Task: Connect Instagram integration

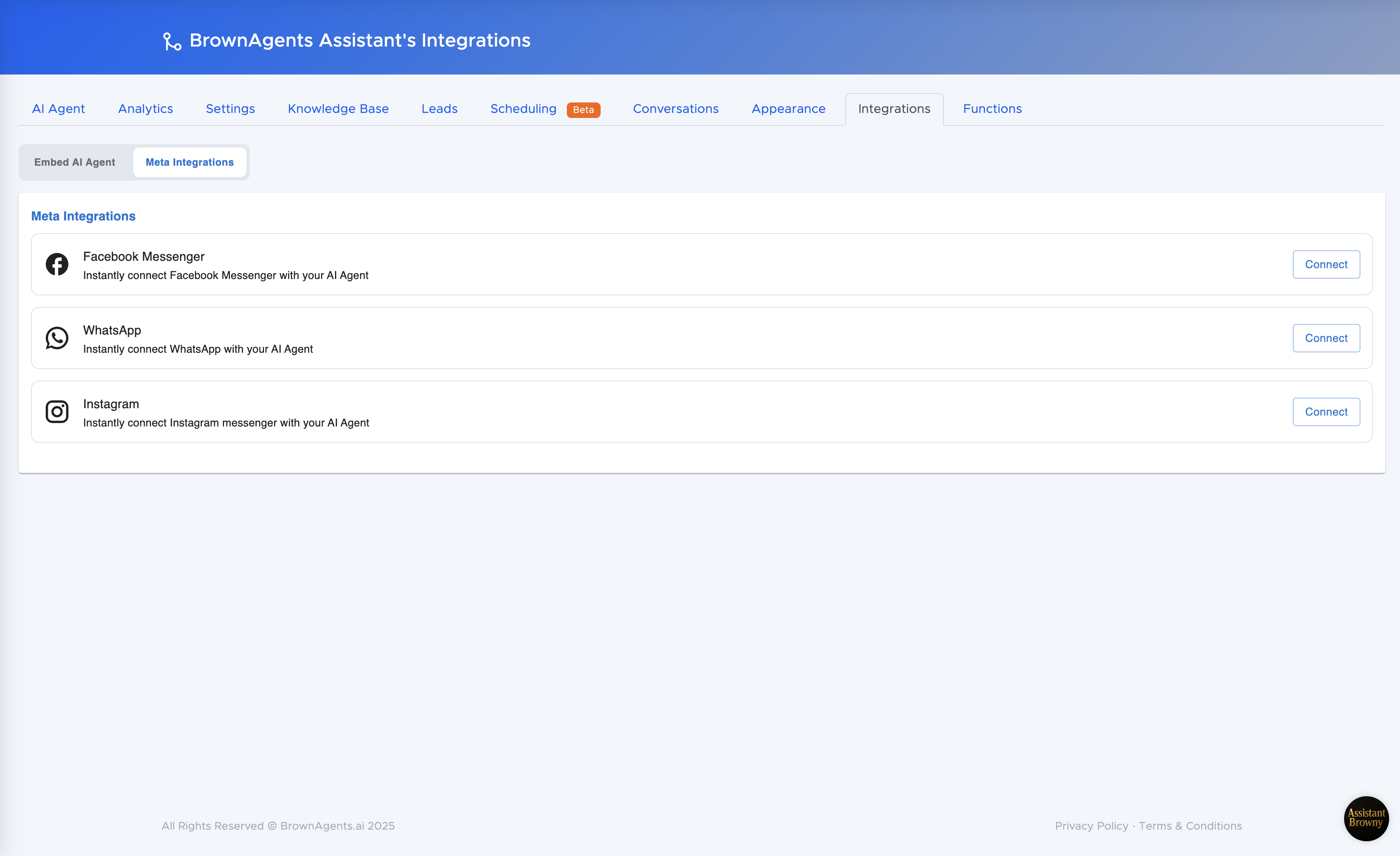Action: point(1325,412)
